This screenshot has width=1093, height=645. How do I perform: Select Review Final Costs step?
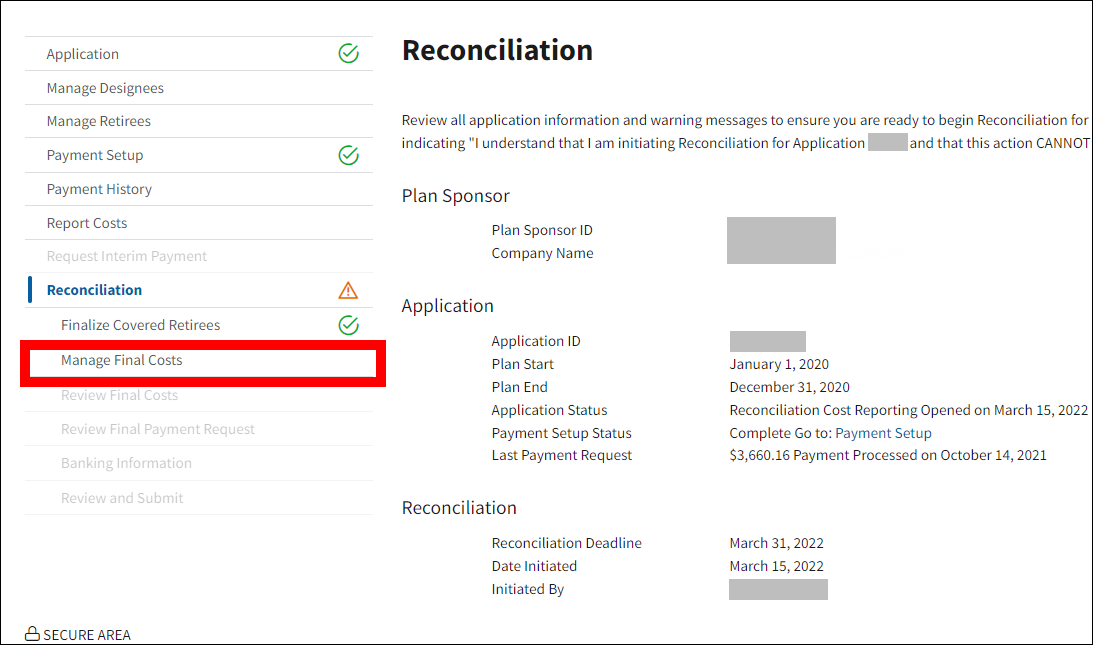(x=119, y=395)
